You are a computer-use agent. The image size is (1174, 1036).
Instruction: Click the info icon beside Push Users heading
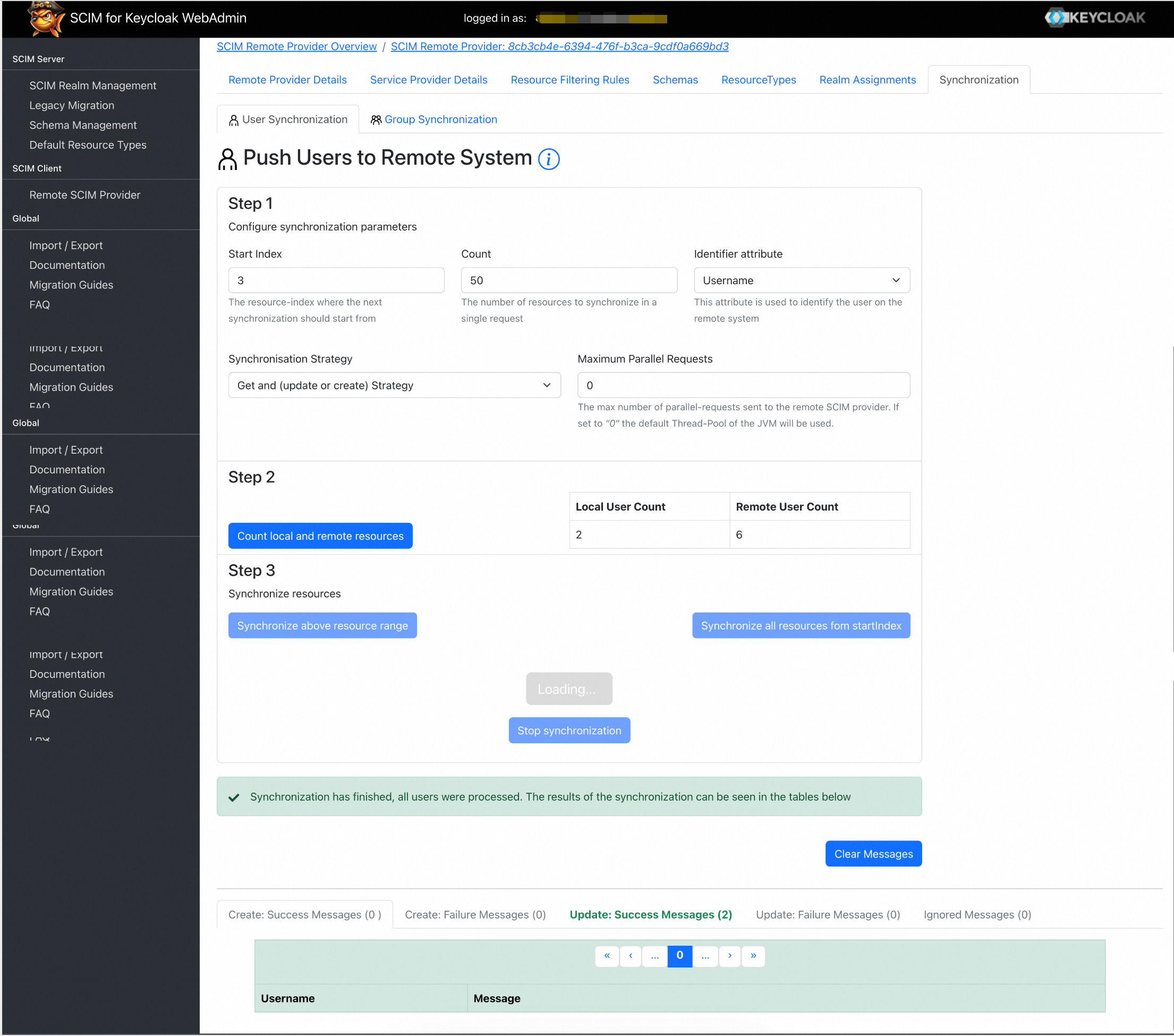(549, 159)
